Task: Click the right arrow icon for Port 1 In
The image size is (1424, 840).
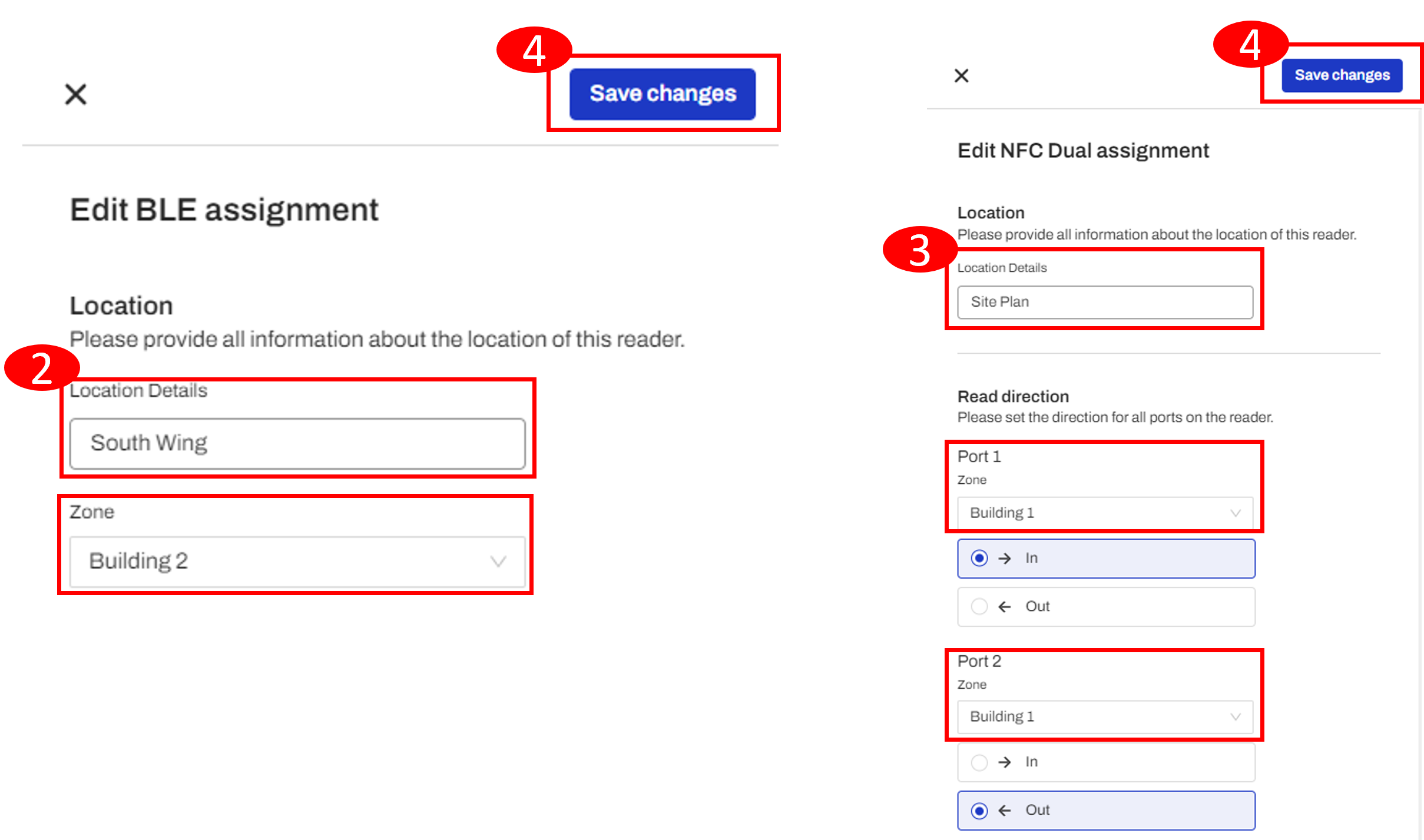Action: 1005,559
